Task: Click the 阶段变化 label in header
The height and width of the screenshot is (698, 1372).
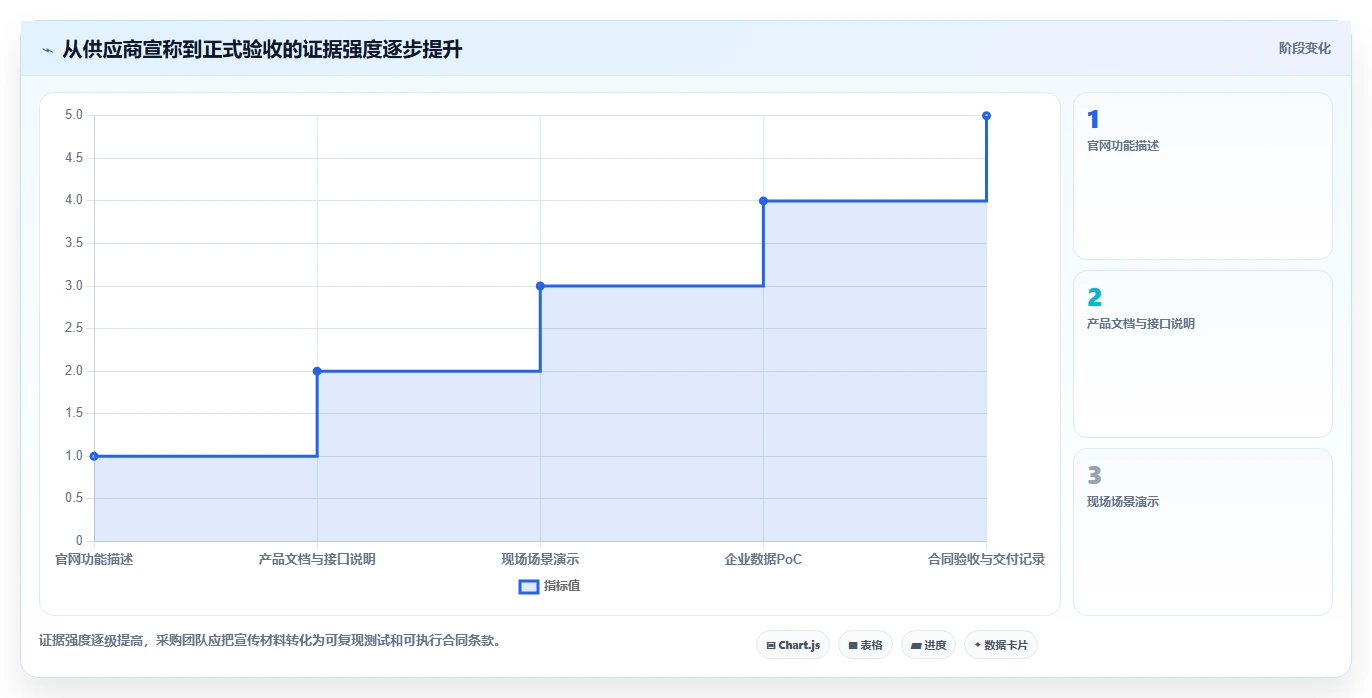Action: [x=1305, y=48]
